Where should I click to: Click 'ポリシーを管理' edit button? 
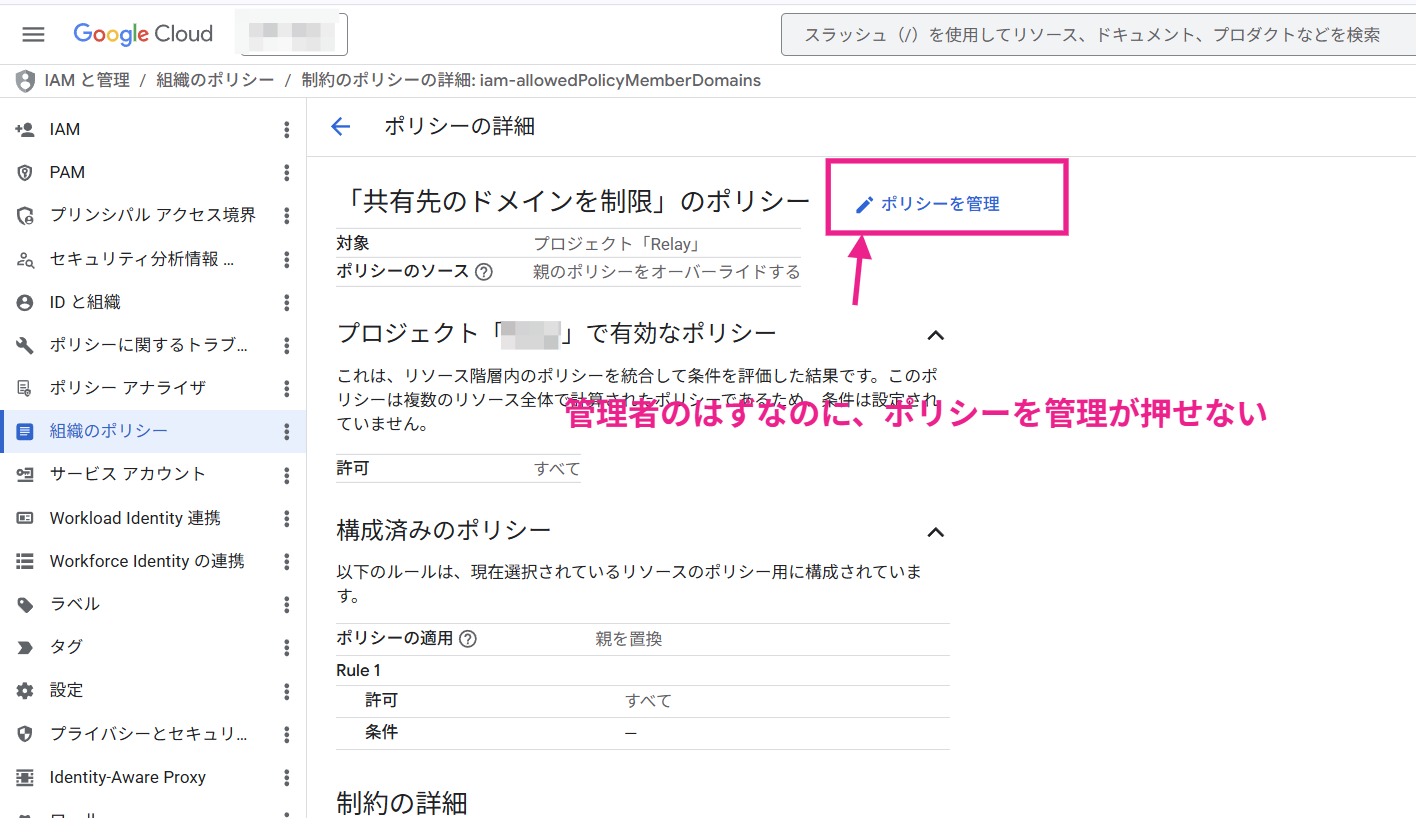tap(927, 204)
